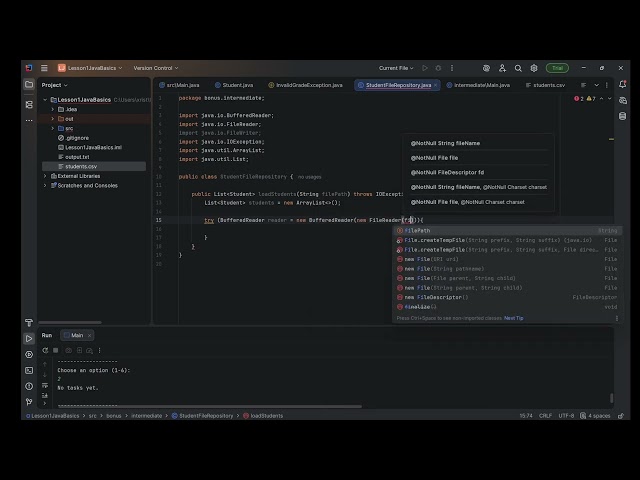
Task: Click CRLF line separator in status bar
Action: point(545,416)
